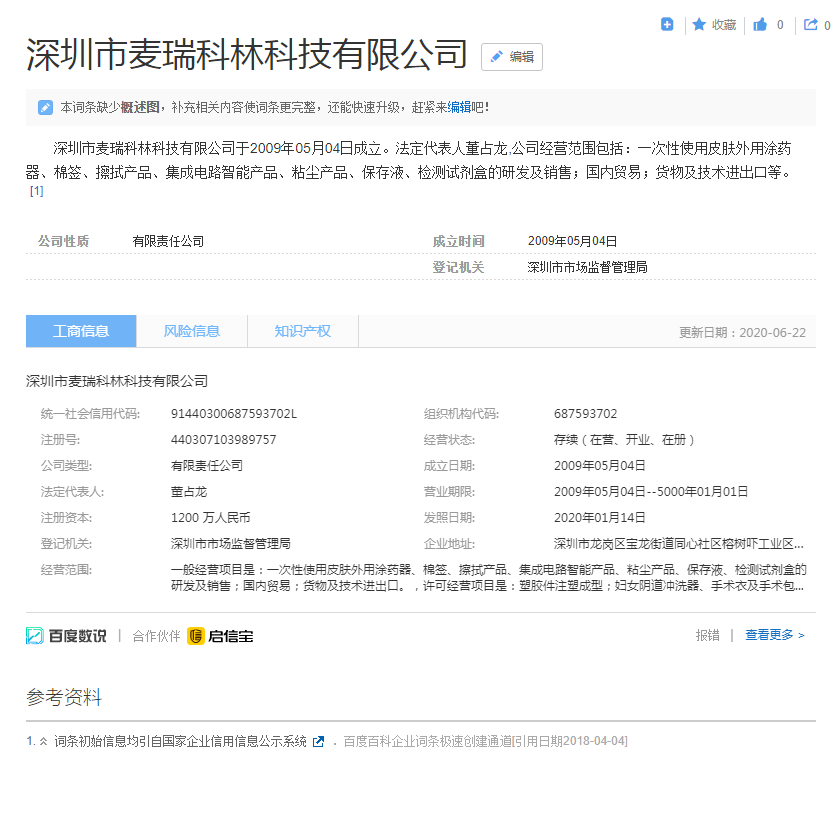Click the 百度数识 logo
The width and height of the screenshot is (838, 830).
66,636
